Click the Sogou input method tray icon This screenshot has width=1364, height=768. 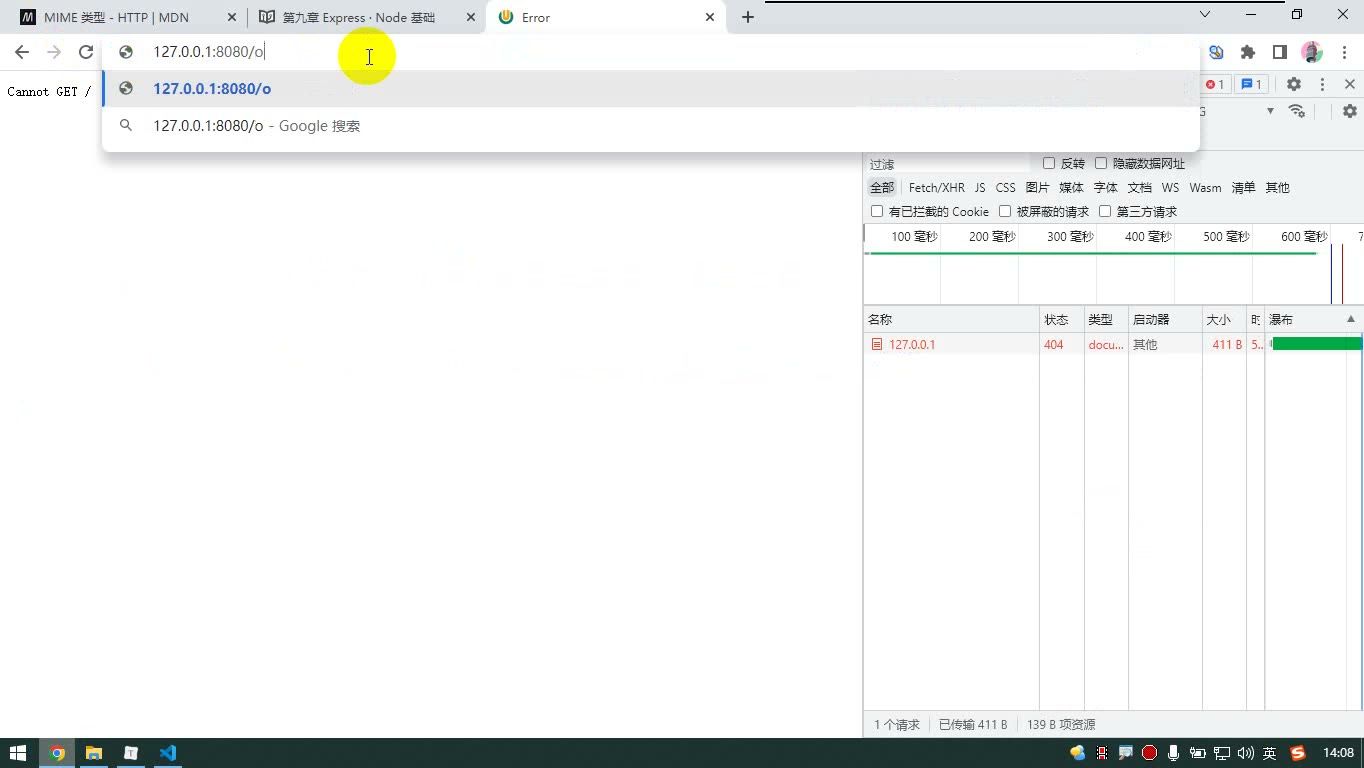coord(1298,753)
